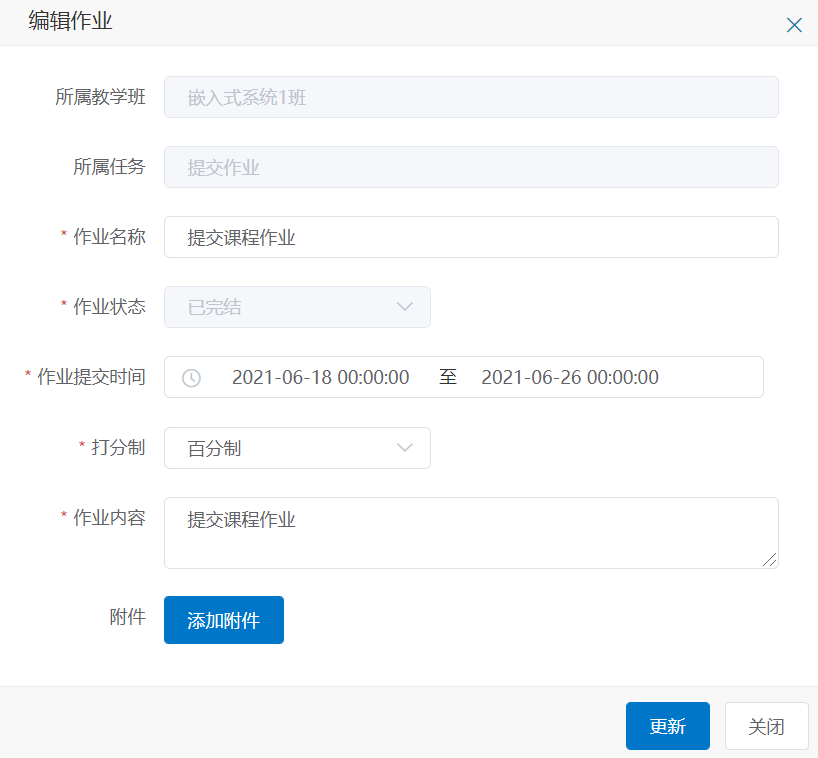Image resolution: width=818 pixels, height=758 pixels.
Task: Click the 附件 label
Action: [x=127, y=617]
